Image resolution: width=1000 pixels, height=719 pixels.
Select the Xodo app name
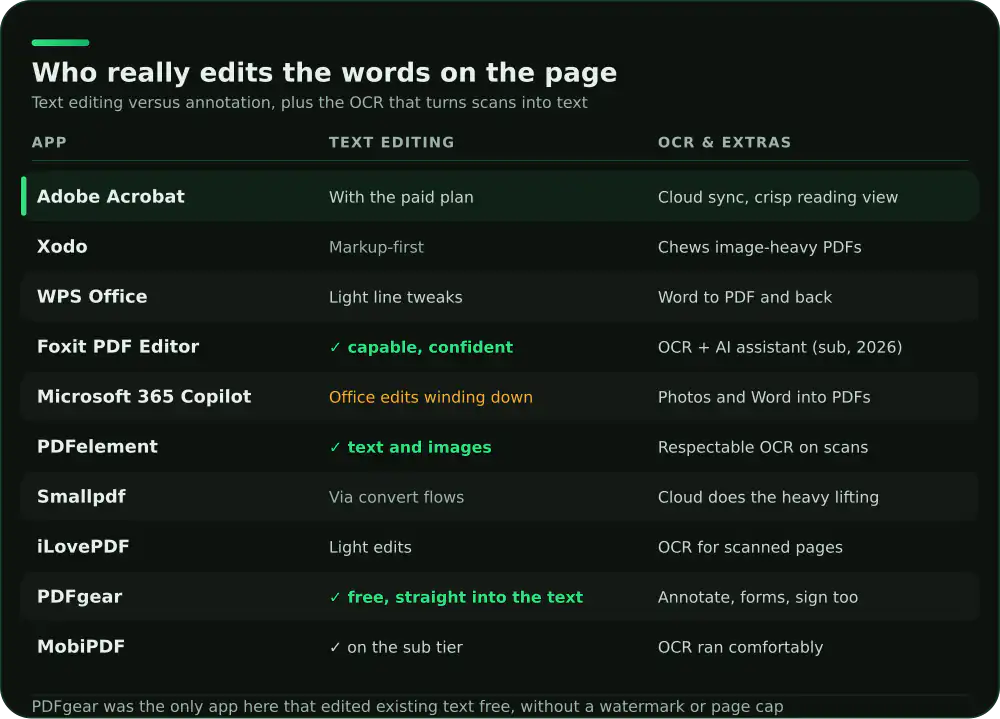click(62, 246)
